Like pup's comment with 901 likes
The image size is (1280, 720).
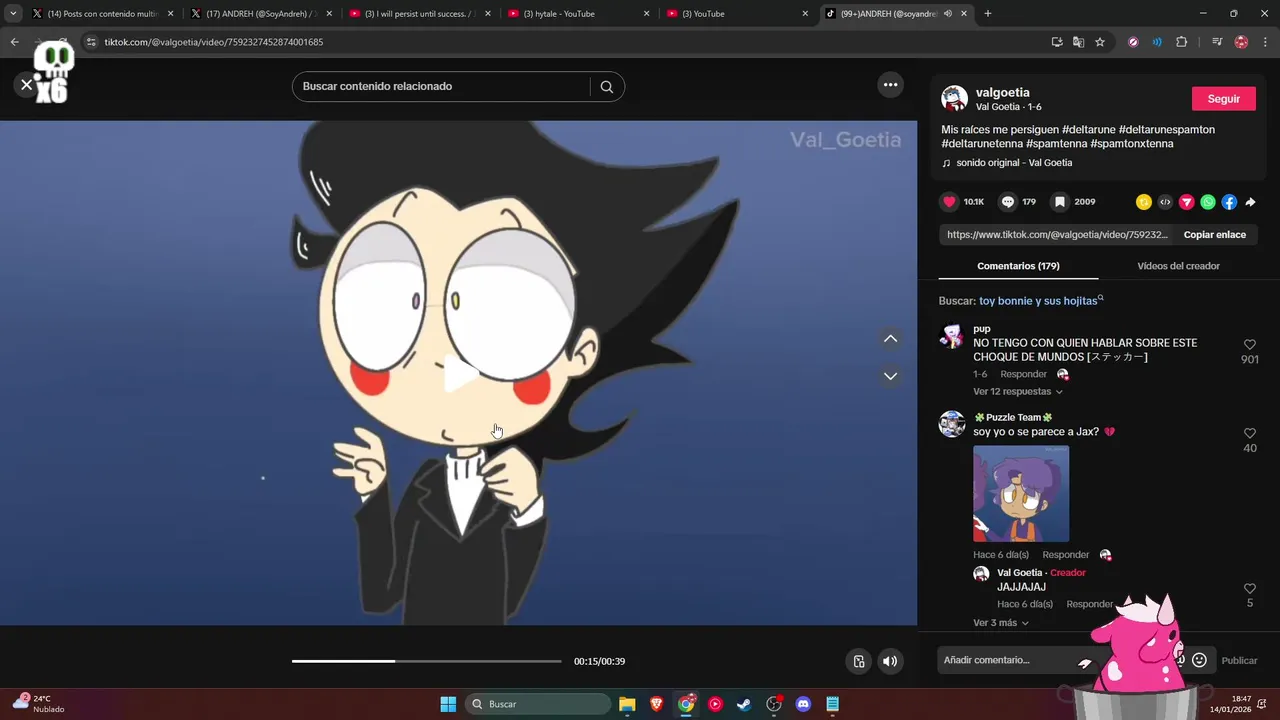pyautogui.click(x=1249, y=345)
